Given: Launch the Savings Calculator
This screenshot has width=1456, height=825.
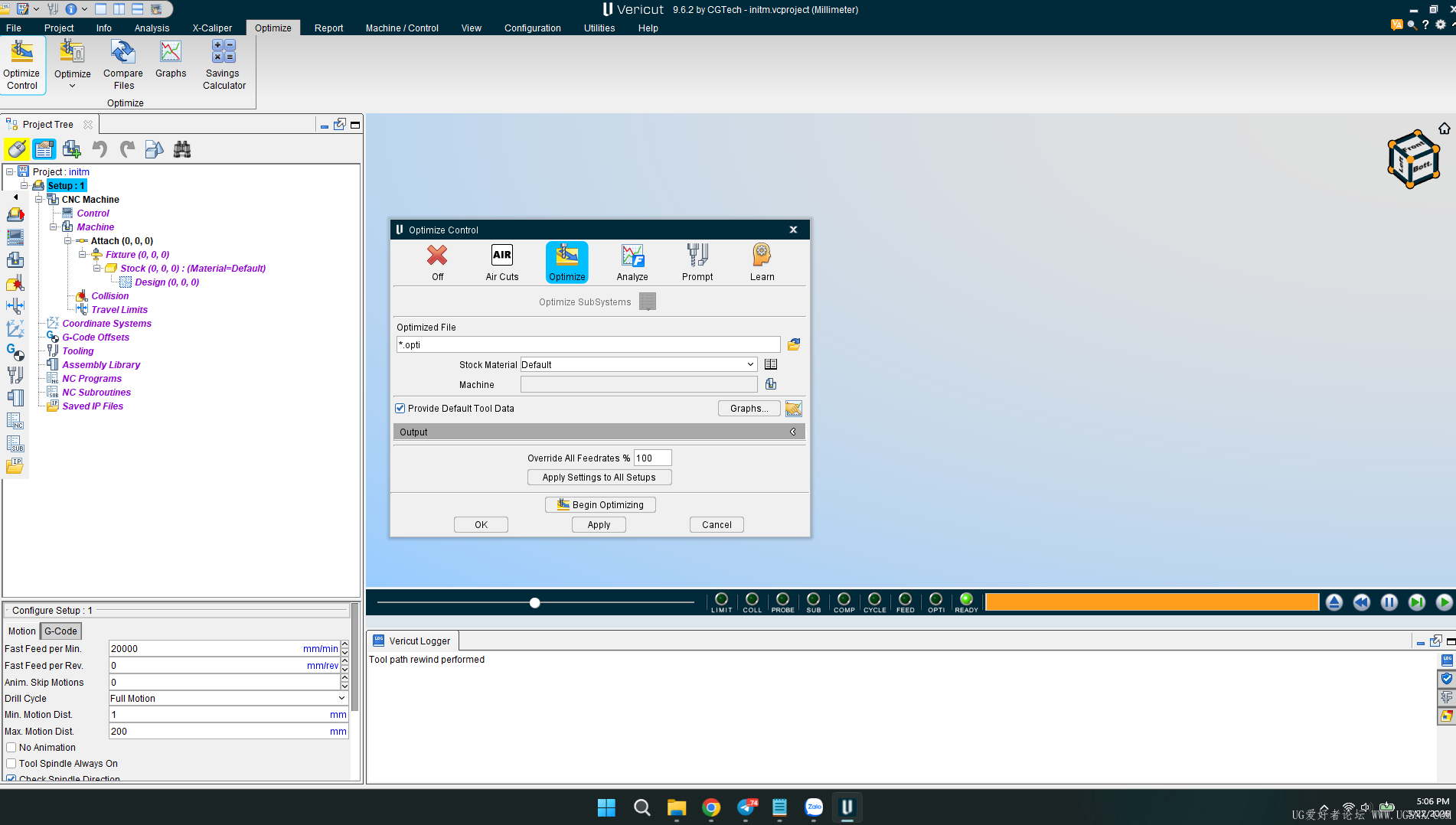Looking at the screenshot, I should pyautogui.click(x=224, y=66).
